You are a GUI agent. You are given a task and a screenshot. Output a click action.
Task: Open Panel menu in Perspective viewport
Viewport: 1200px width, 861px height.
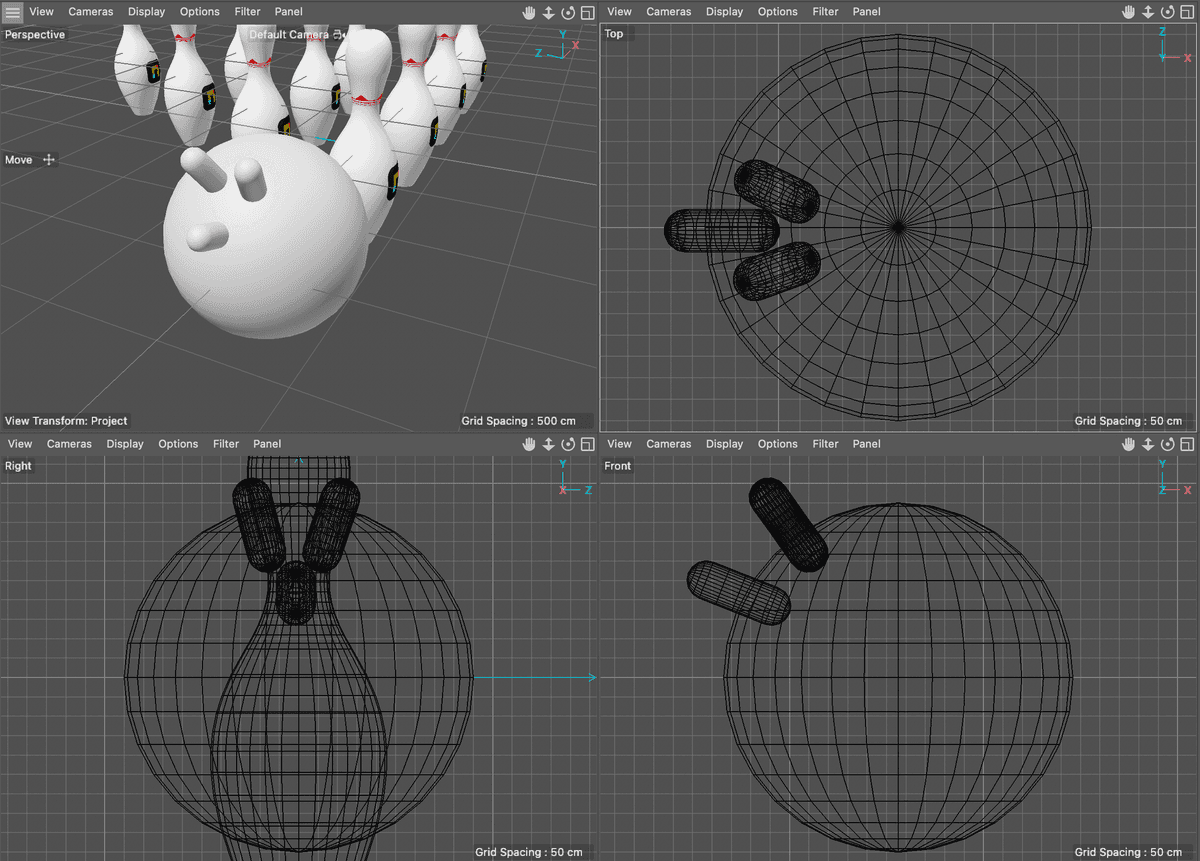[289, 12]
